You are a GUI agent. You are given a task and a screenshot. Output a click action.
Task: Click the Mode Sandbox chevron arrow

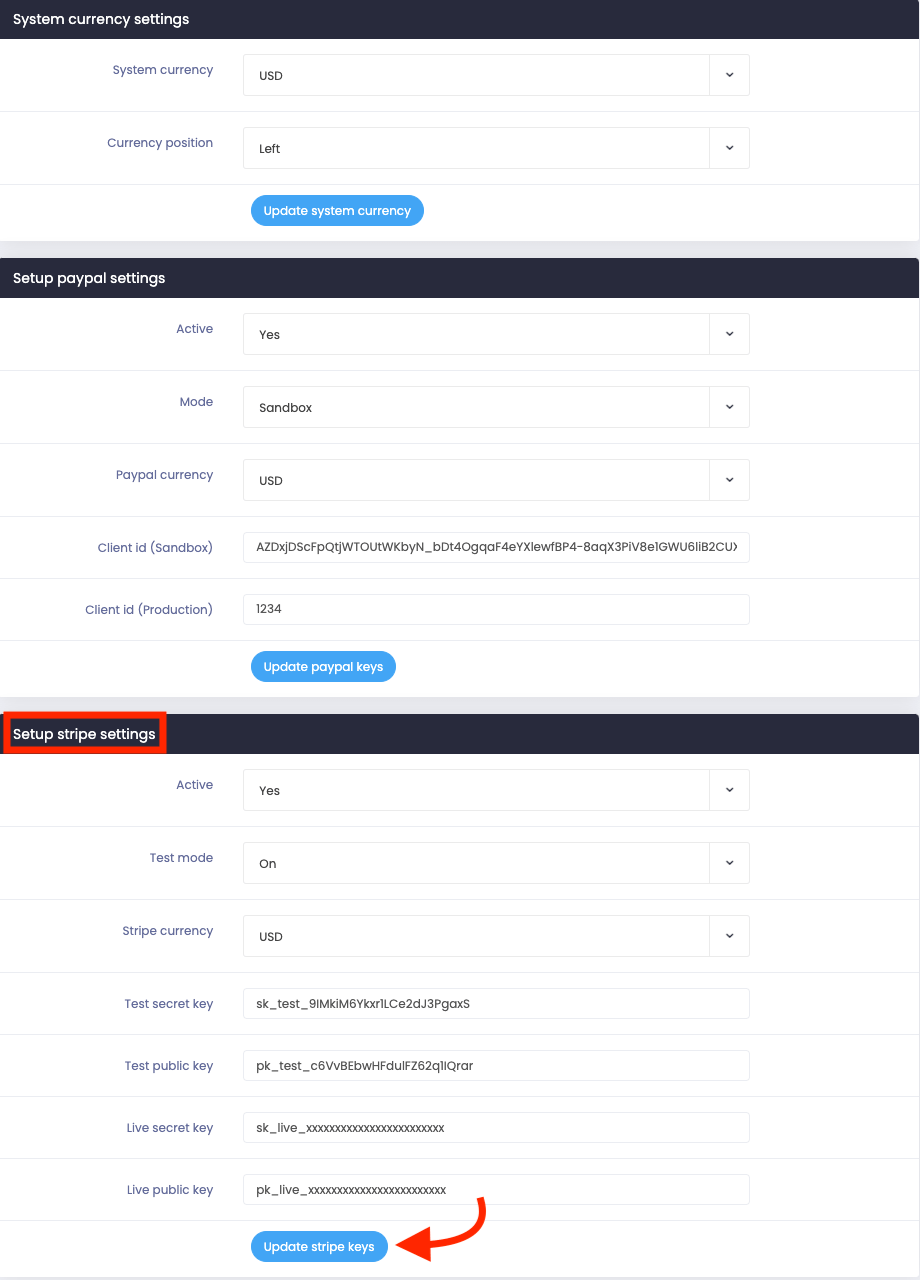729,407
